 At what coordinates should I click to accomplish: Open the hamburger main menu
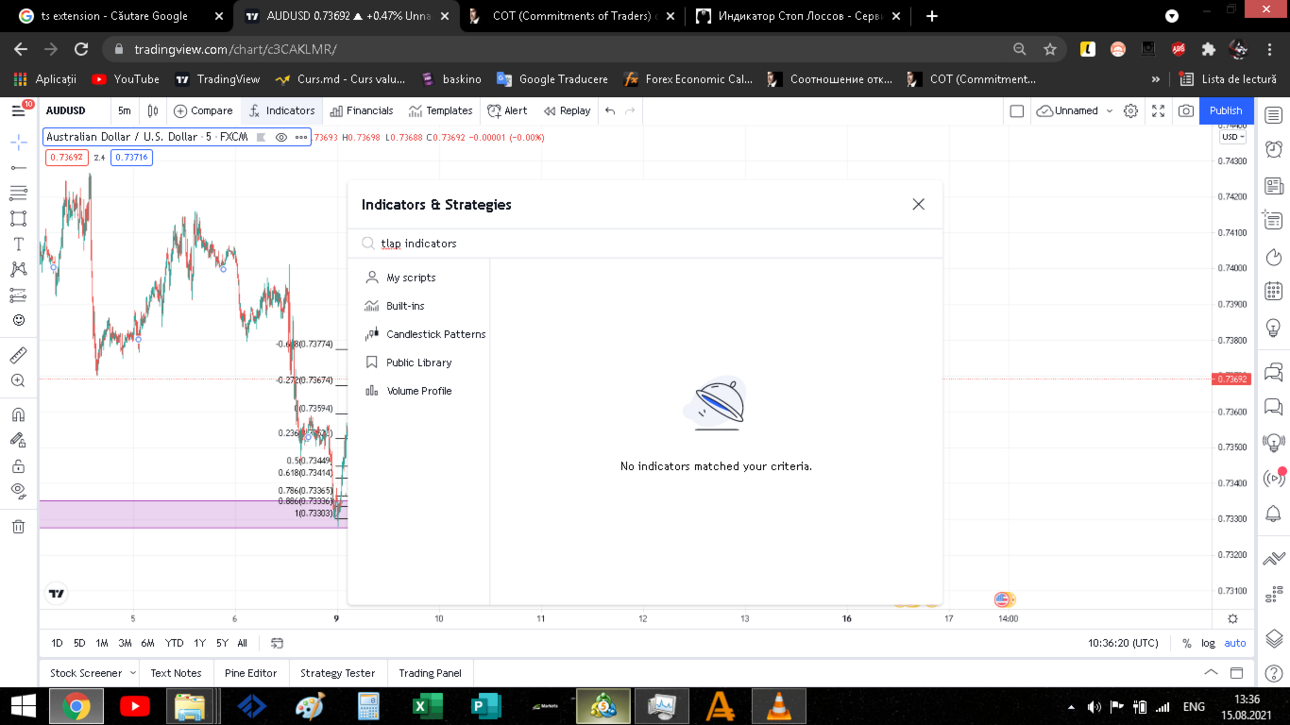click(x=18, y=111)
